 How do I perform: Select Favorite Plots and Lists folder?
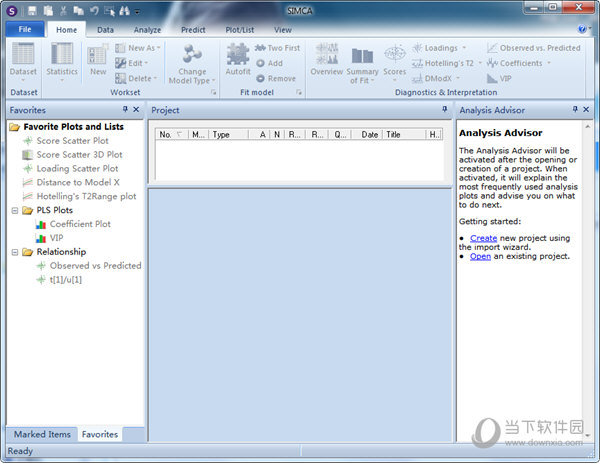(73, 127)
